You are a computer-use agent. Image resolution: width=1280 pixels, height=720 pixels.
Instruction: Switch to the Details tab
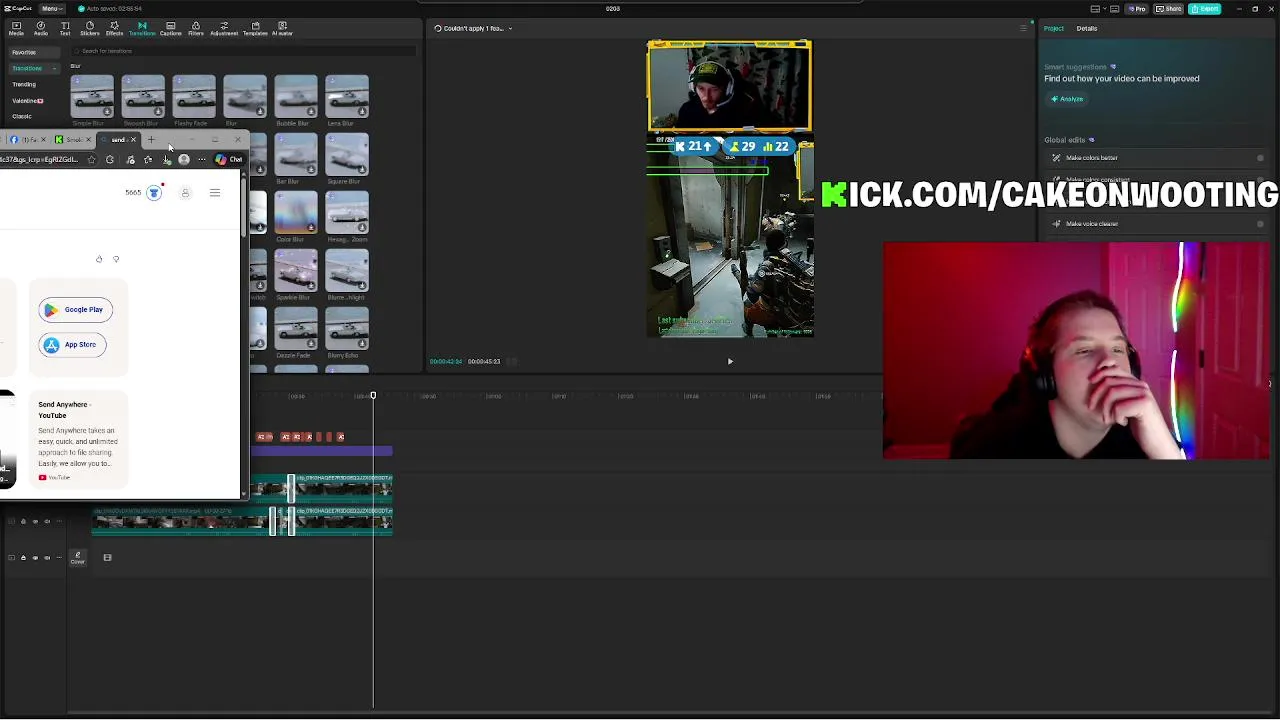click(x=1087, y=28)
